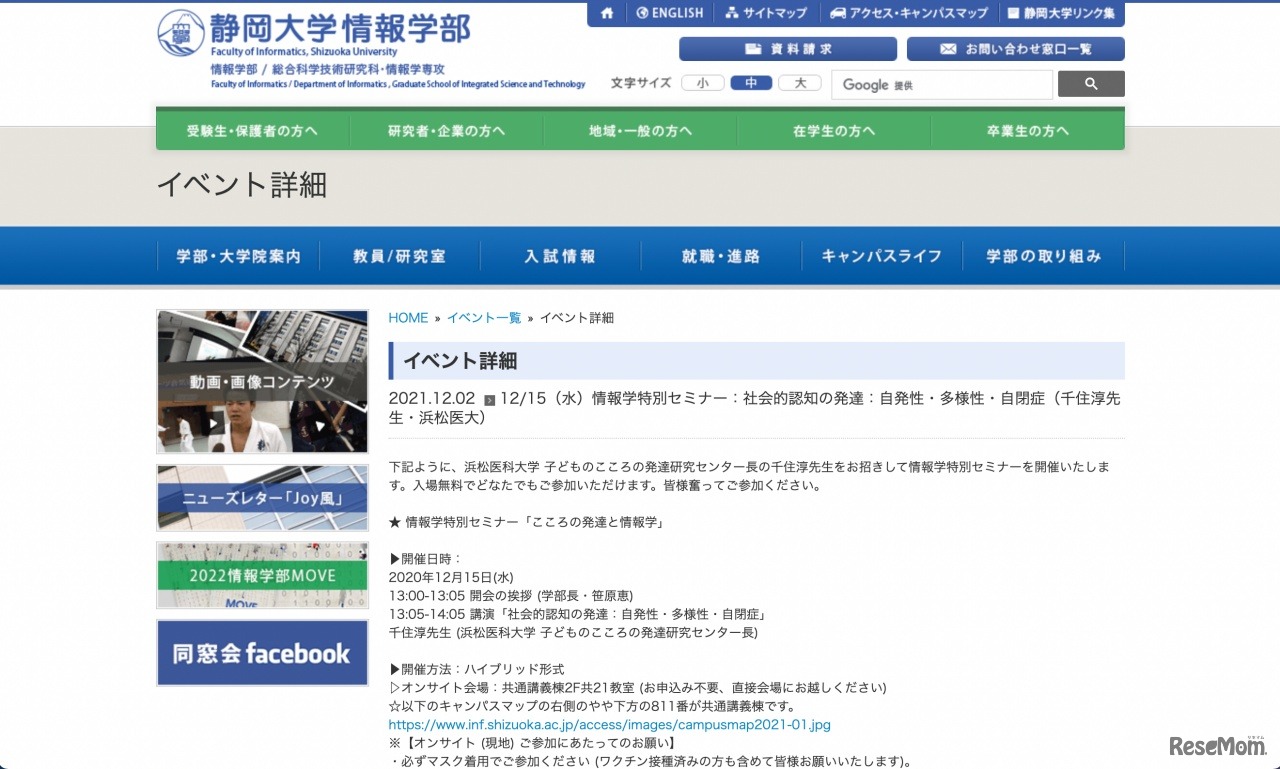Set font size to 小
The image size is (1280, 769).
[703, 83]
